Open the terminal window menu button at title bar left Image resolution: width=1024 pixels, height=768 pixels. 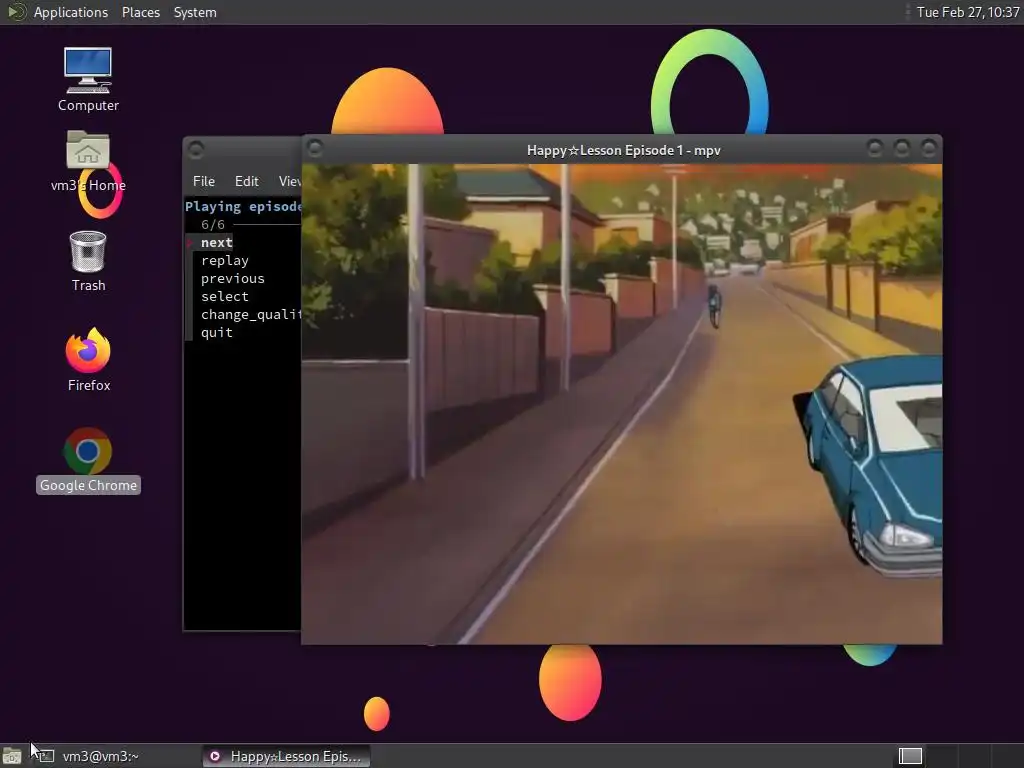[x=196, y=150]
